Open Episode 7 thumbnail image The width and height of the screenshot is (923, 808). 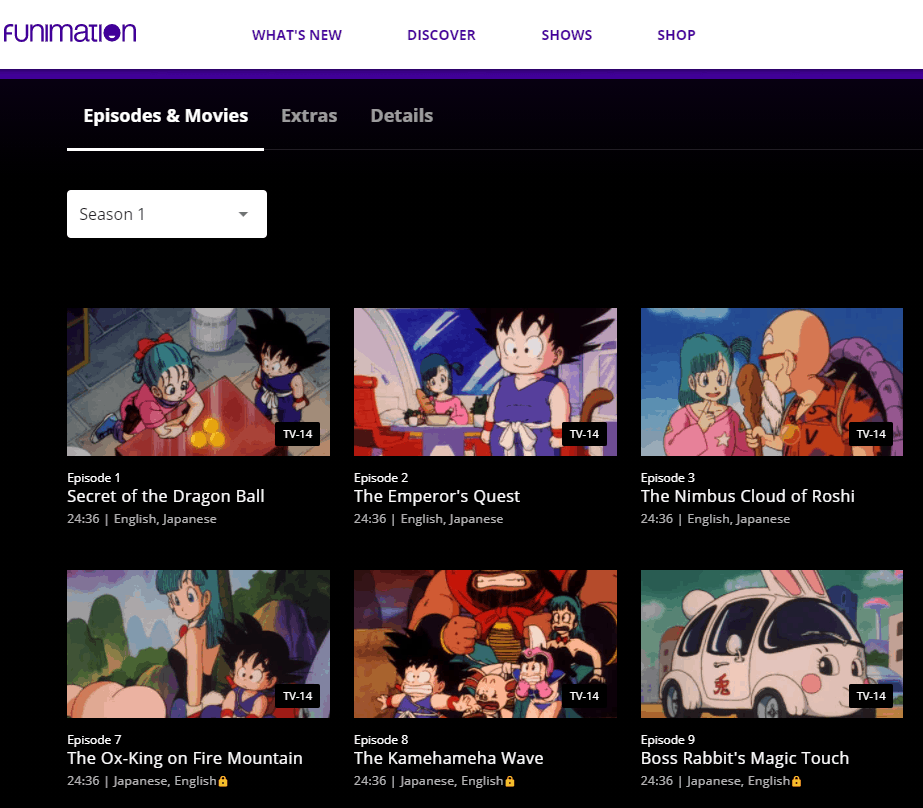[198, 644]
